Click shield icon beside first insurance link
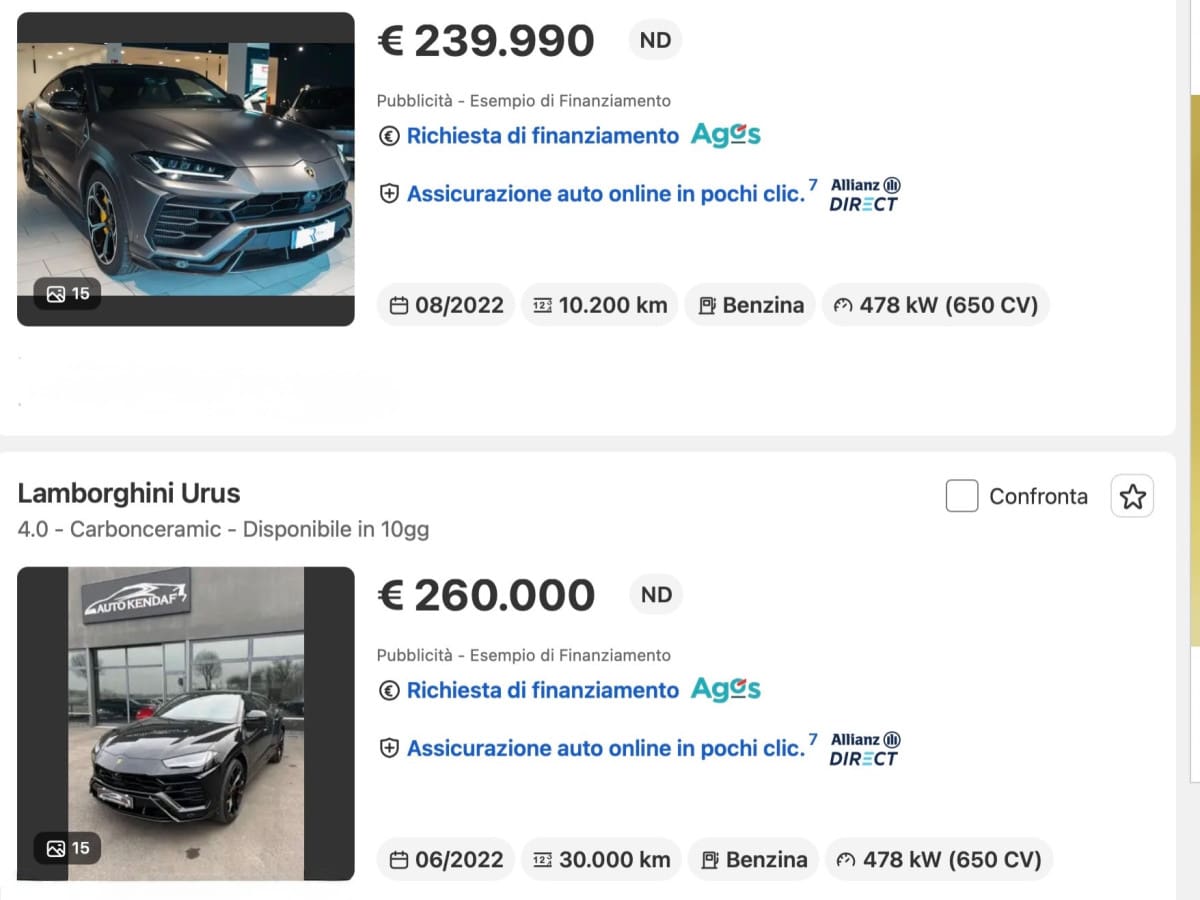The width and height of the screenshot is (1200, 900). (389, 194)
